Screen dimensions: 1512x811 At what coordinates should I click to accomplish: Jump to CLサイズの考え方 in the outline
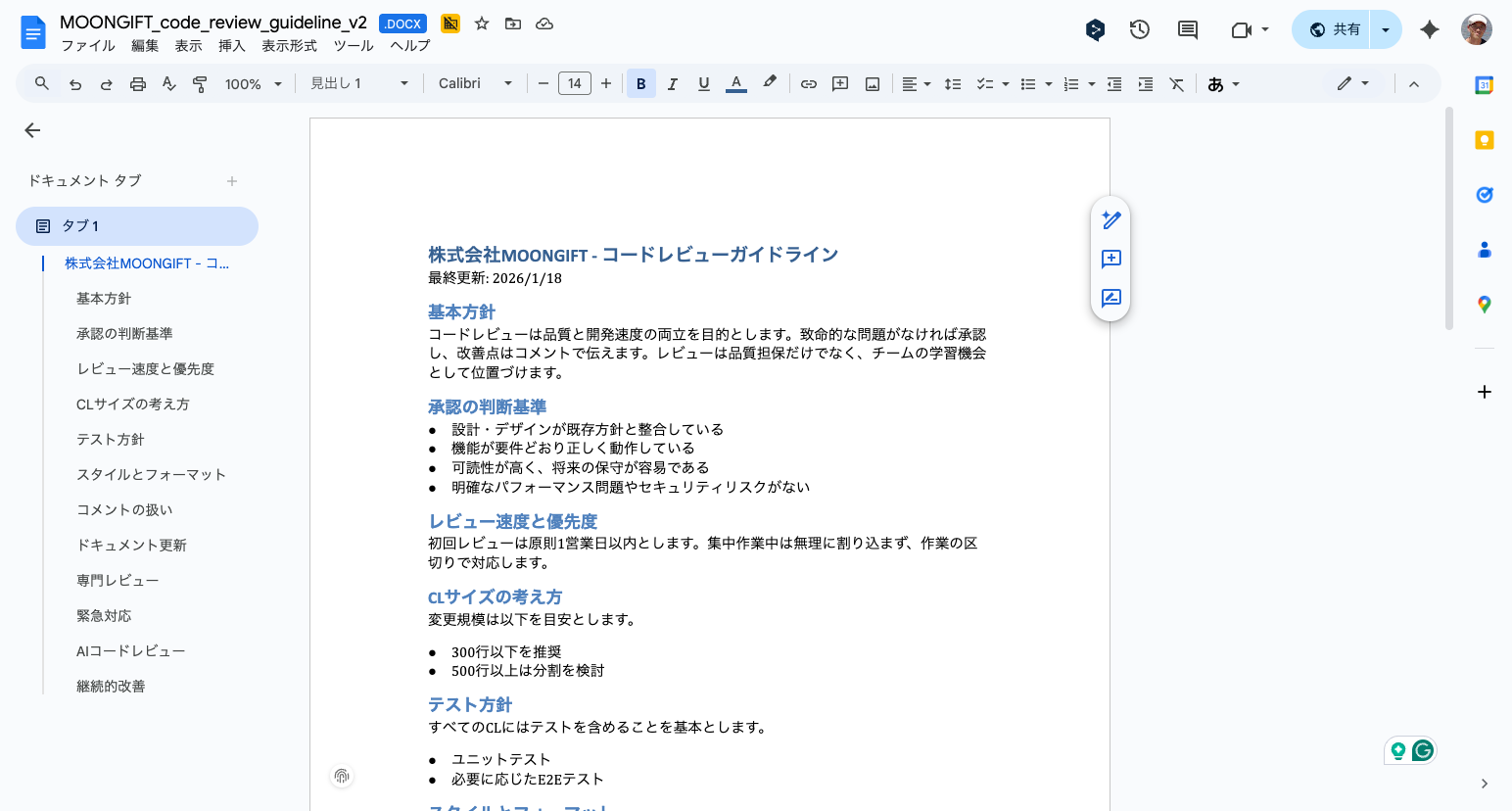coord(133,405)
